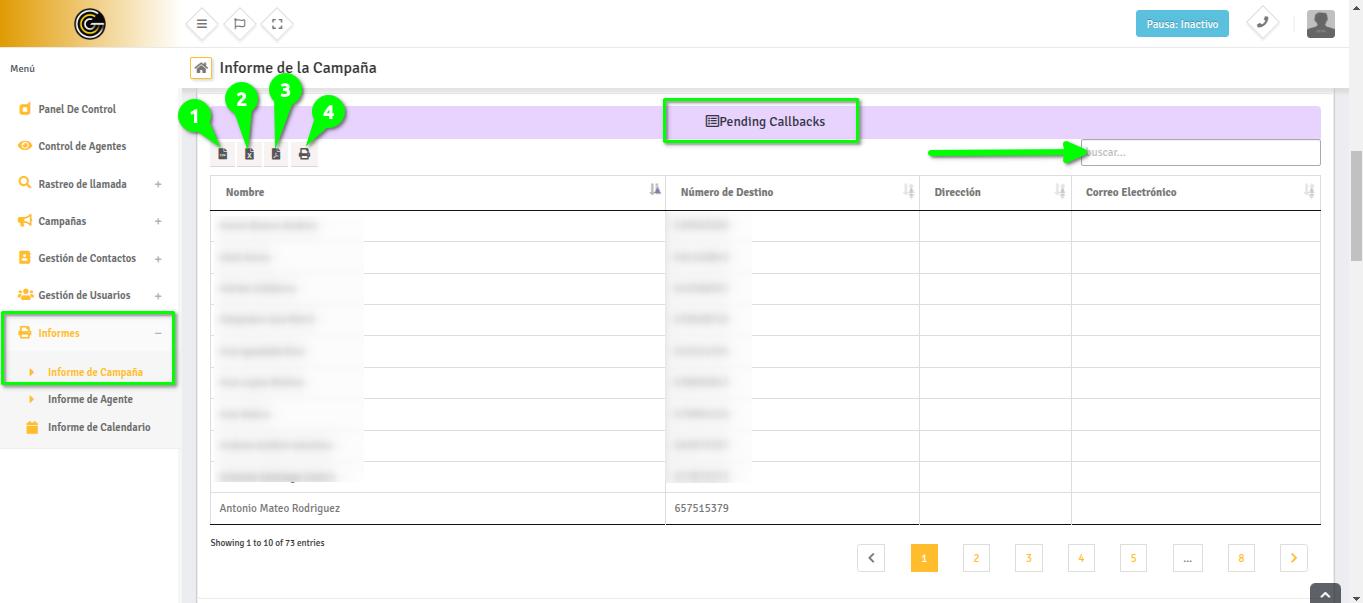Toggle the hamburger menu icon
This screenshot has width=1363, height=603.
[x=202, y=24]
